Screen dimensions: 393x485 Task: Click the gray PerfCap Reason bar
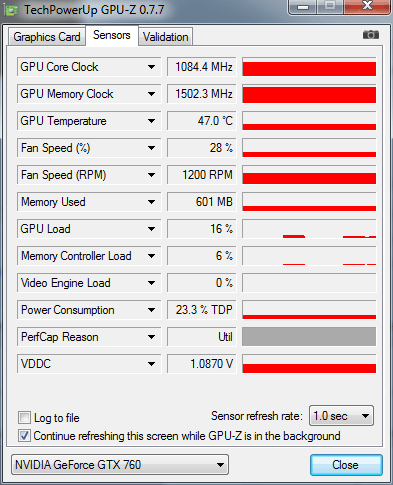point(309,337)
